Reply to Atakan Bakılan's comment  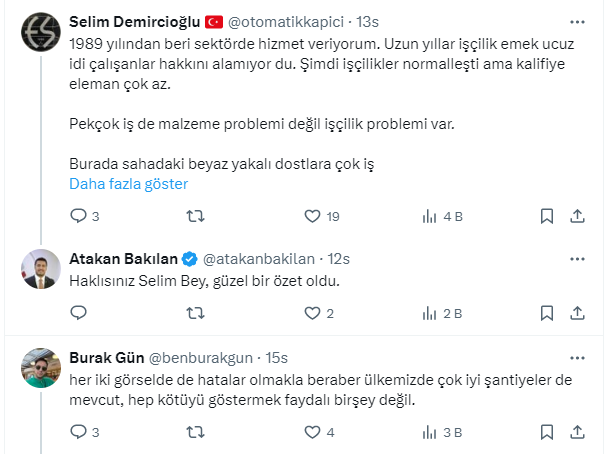click(78, 314)
